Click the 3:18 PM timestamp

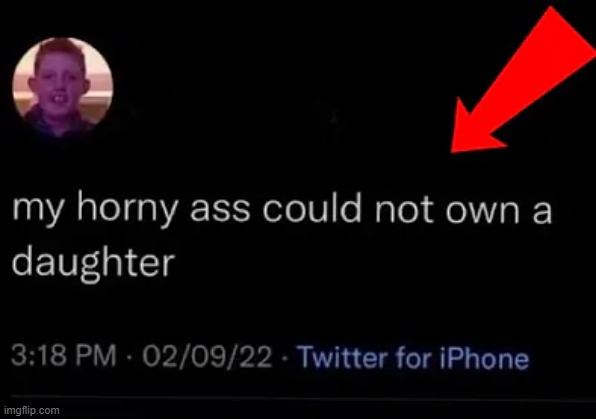pyautogui.click(x=63, y=356)
